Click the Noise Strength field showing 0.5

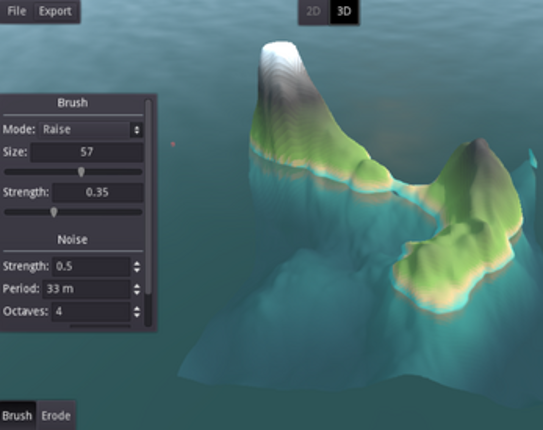click(x=91, y=266)
